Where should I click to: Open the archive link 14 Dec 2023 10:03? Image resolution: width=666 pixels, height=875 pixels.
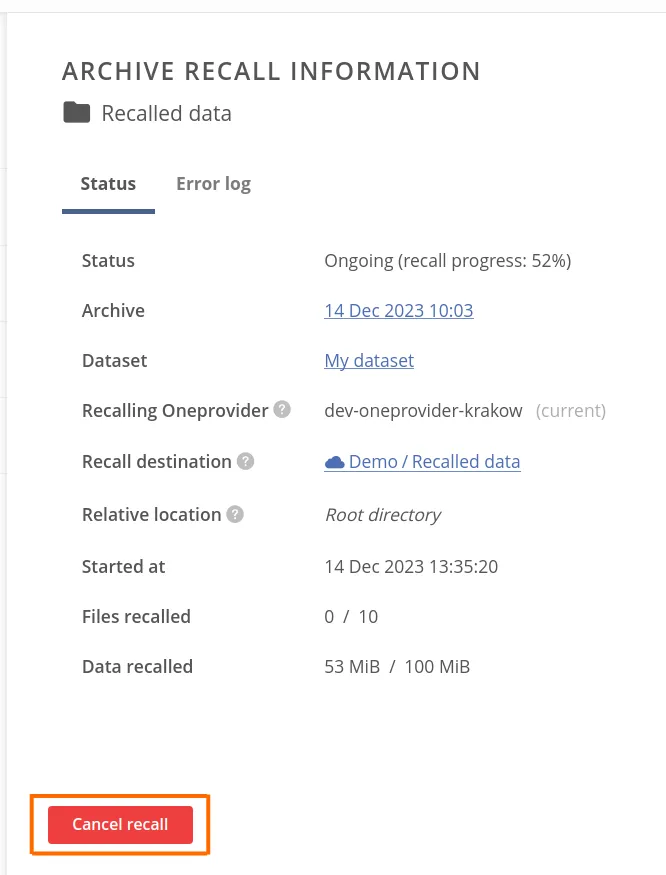[398, 310]
